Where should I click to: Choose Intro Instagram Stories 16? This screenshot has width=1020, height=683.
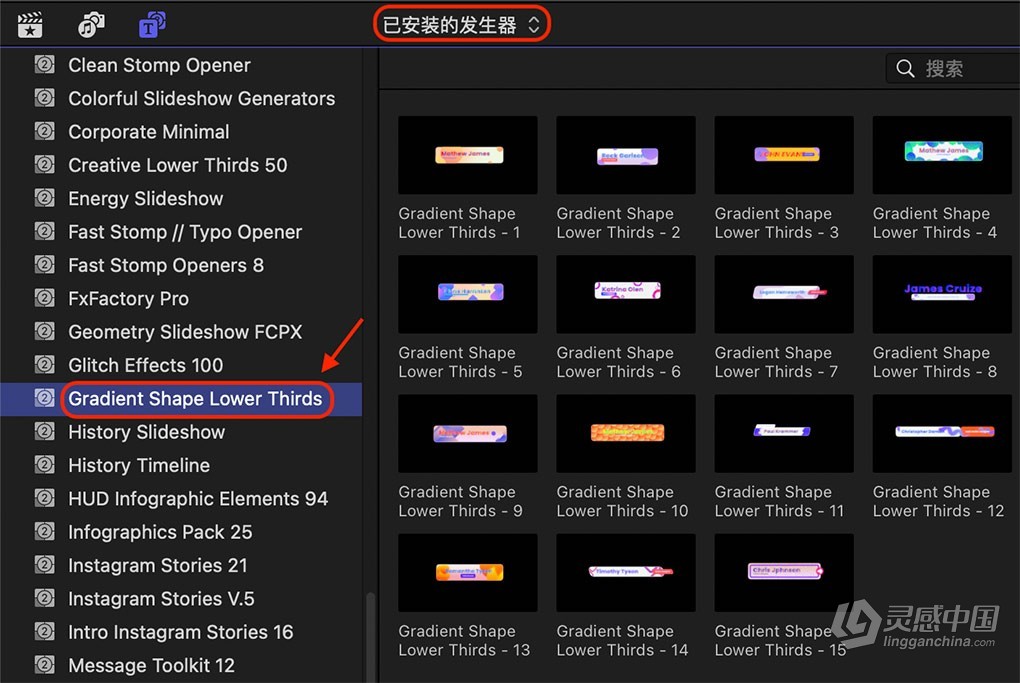(x=181, y=632)
